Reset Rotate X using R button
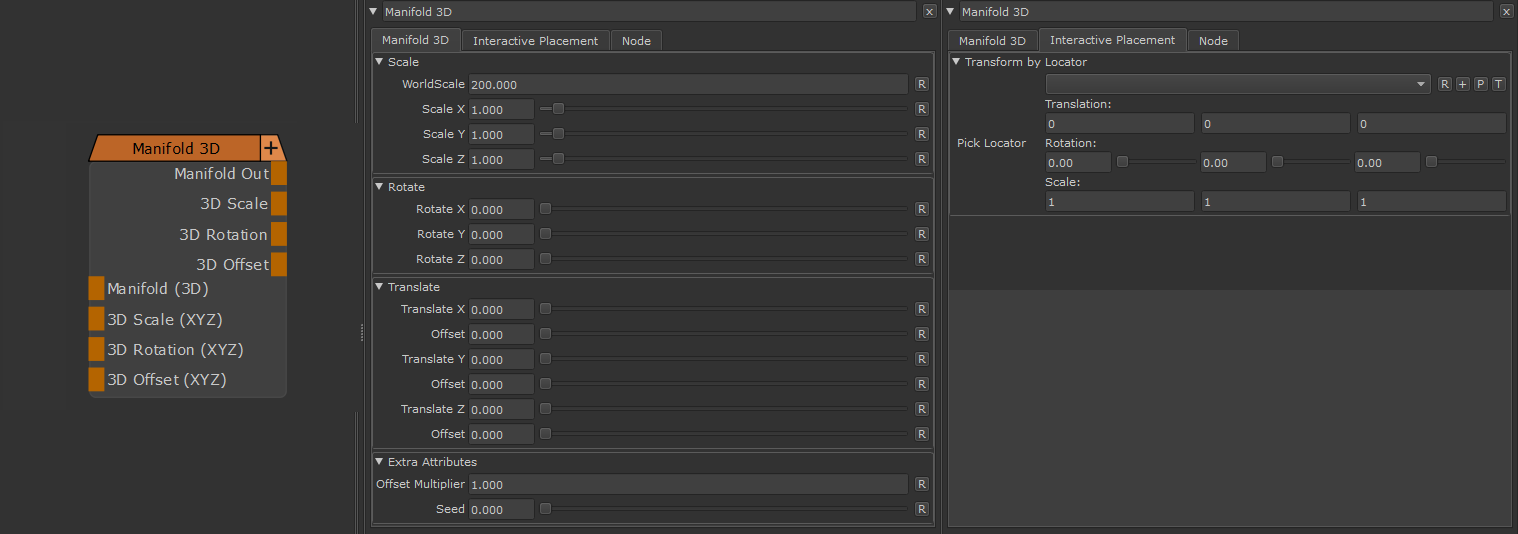The image size is (1518, 534). pos(921,209)
